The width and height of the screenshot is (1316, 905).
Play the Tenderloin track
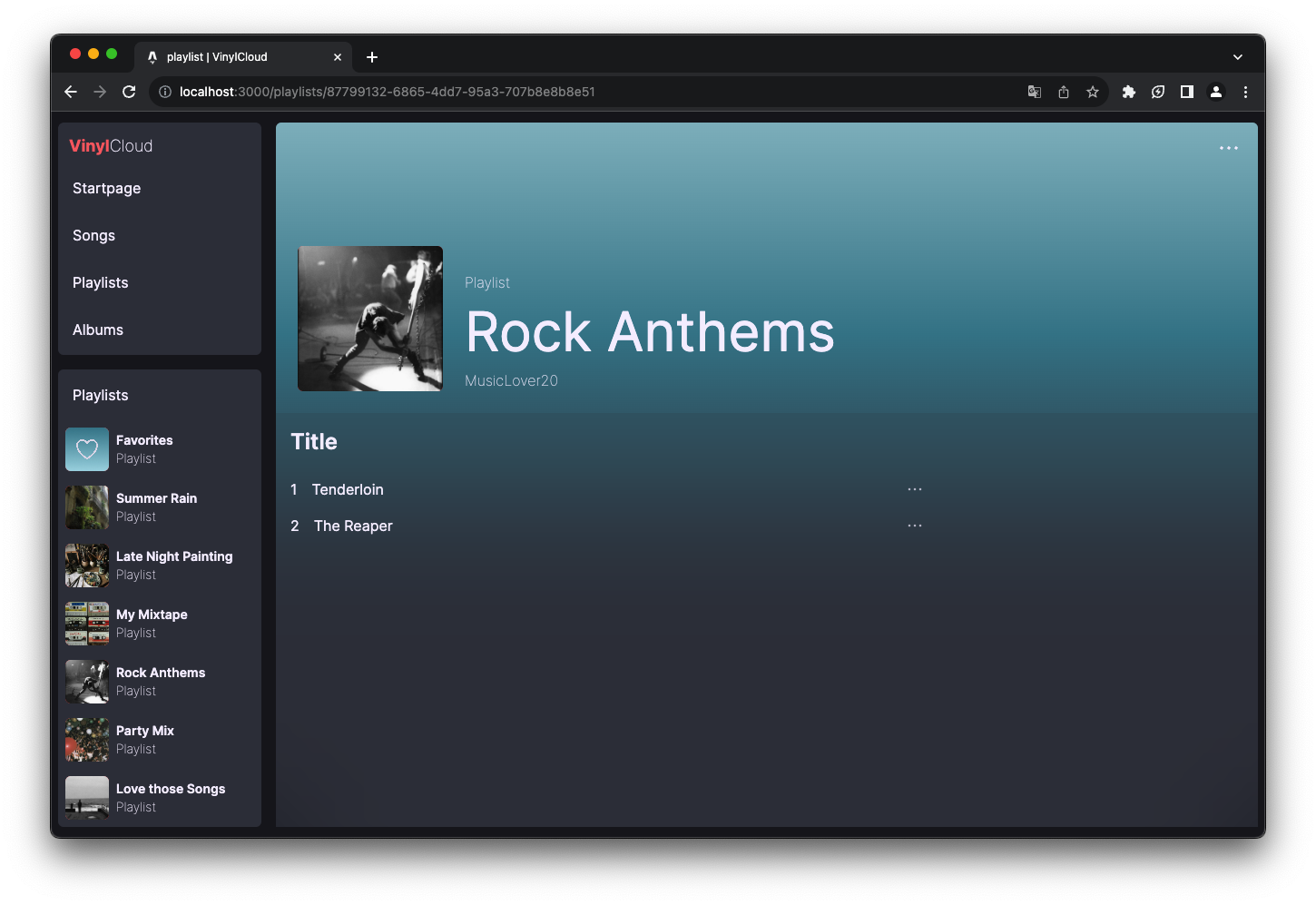[348, 490]
